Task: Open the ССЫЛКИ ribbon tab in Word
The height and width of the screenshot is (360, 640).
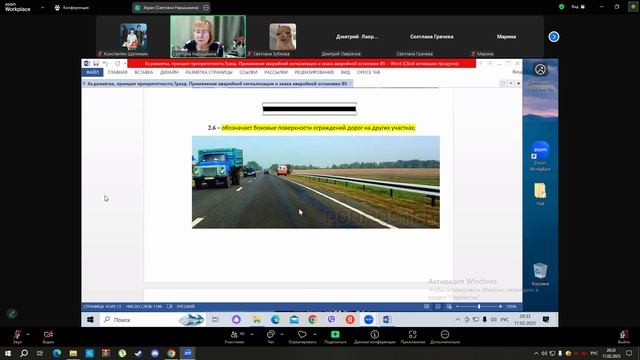Action: click(248, 72)
